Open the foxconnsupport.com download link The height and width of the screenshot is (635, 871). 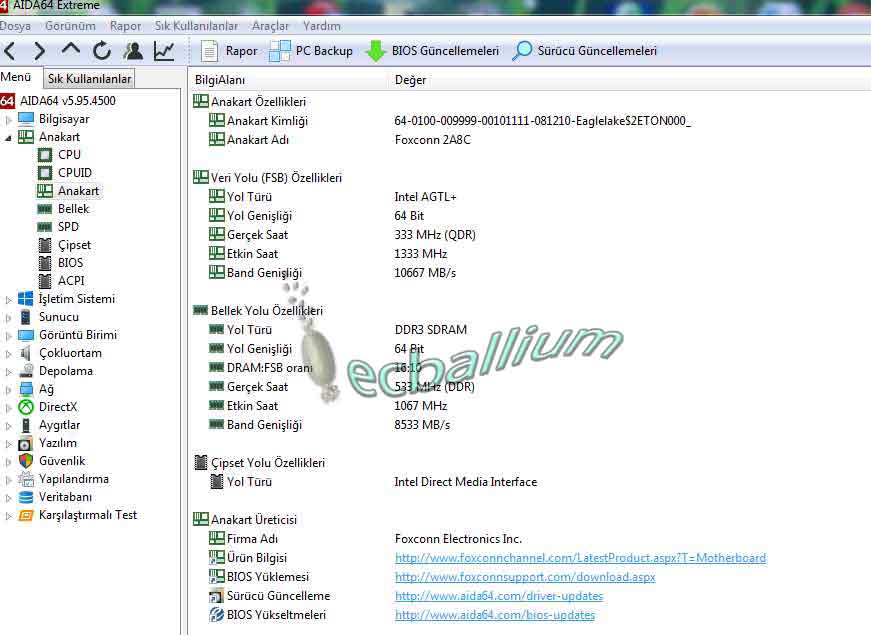point(525,577)
